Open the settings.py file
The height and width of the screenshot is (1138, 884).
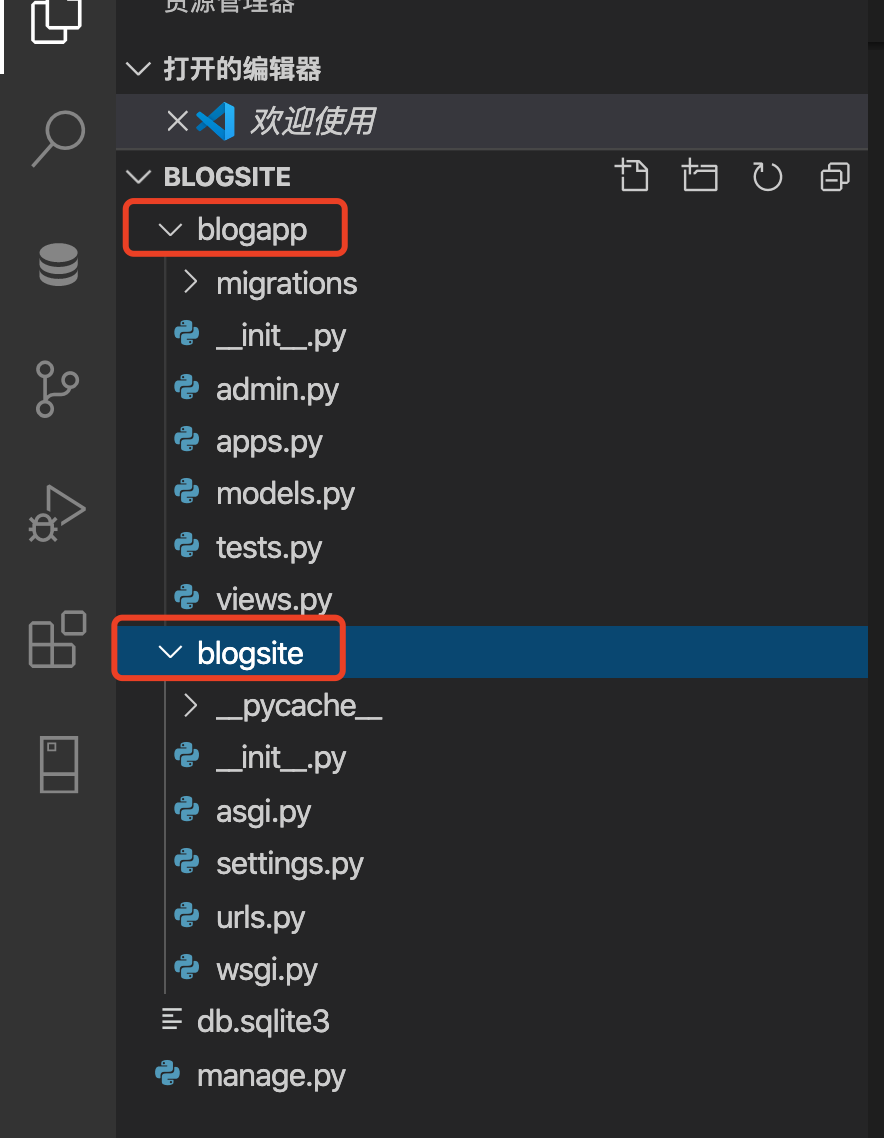tap(290, 863)
